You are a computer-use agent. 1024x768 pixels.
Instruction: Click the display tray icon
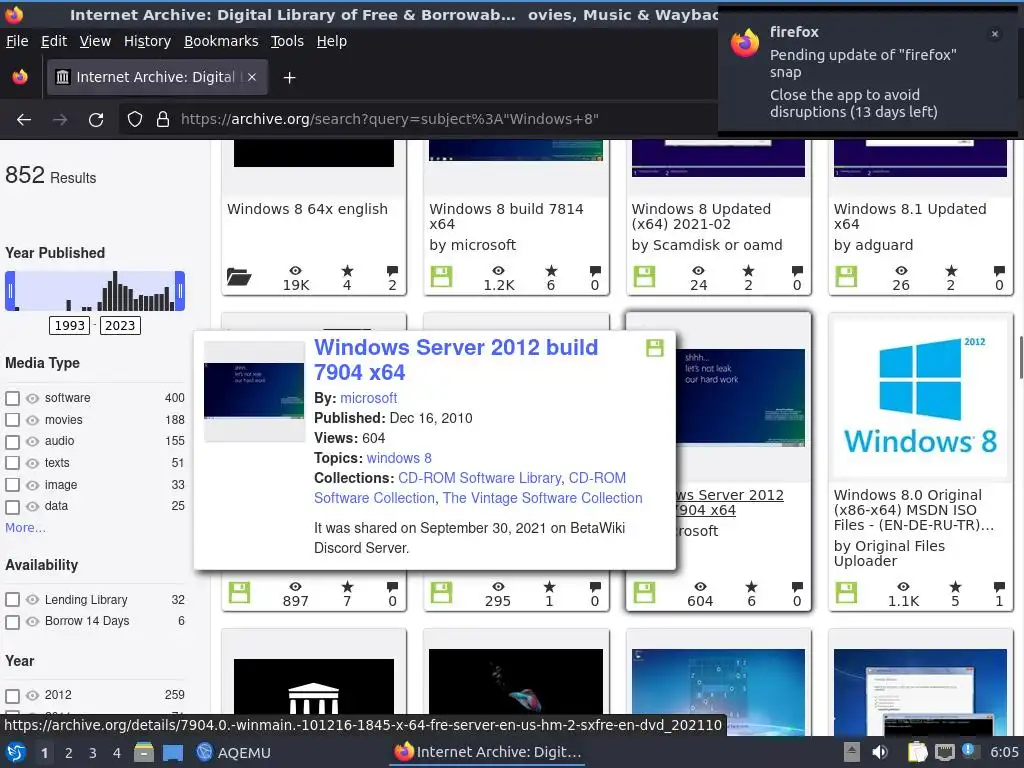tap(944, 752)
